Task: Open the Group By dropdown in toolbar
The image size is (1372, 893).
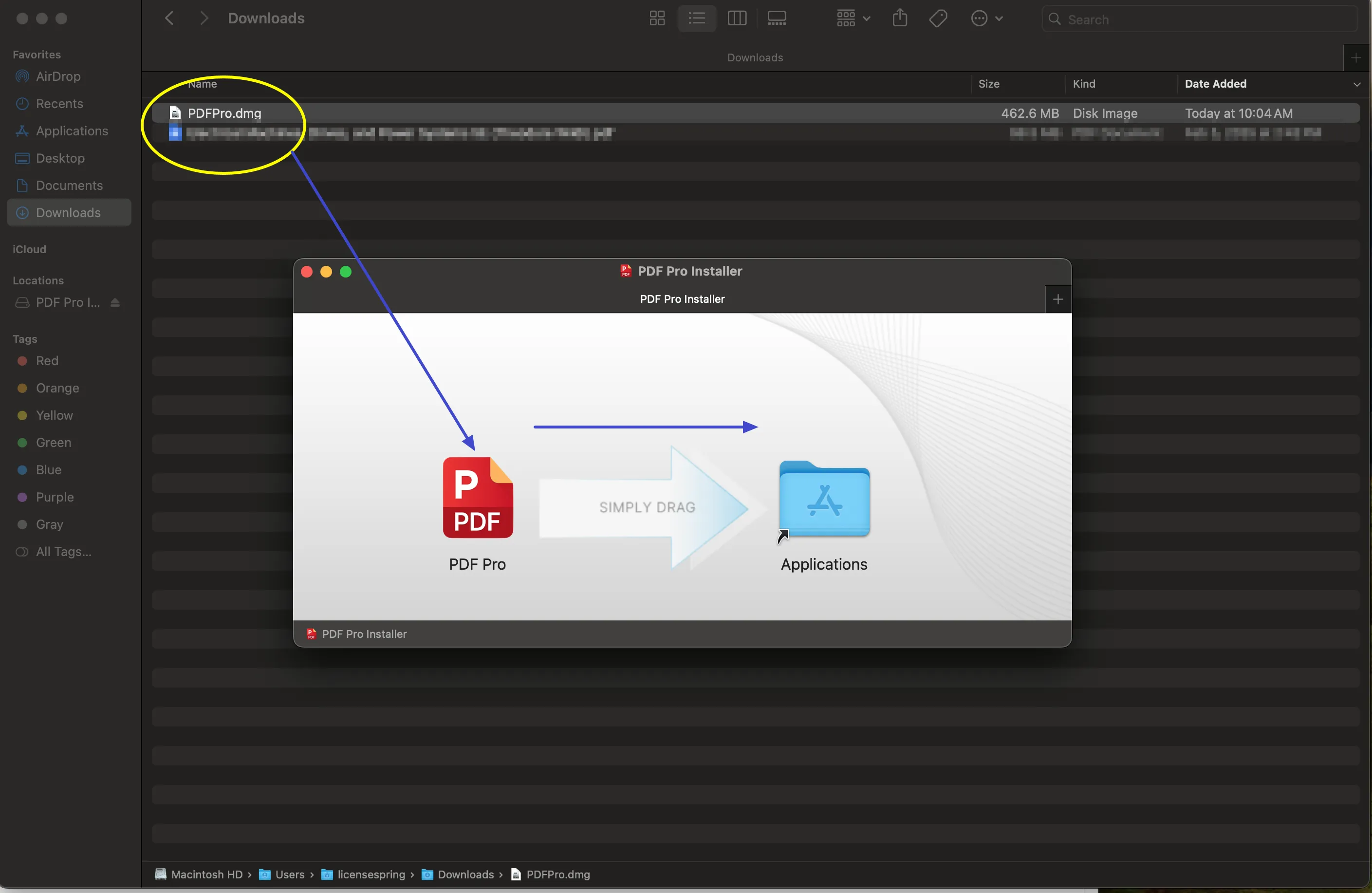Action: tap(853, 19)
